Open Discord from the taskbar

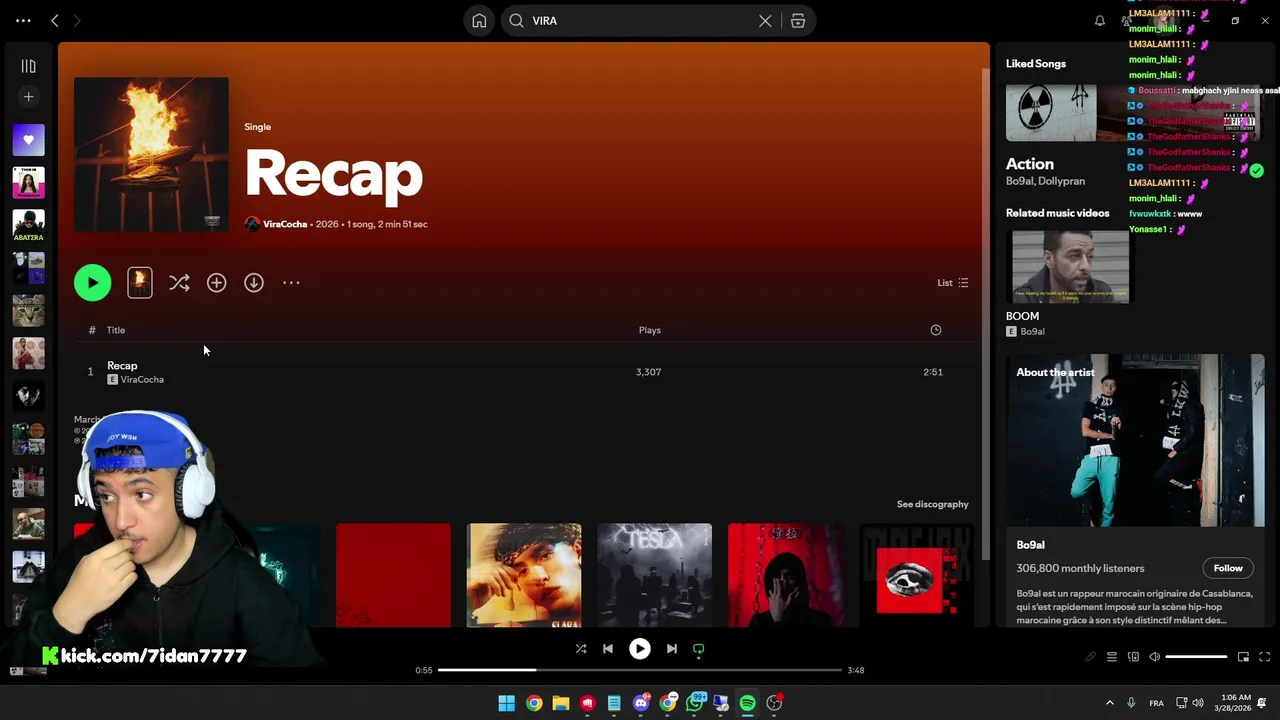tap(641, 703)
